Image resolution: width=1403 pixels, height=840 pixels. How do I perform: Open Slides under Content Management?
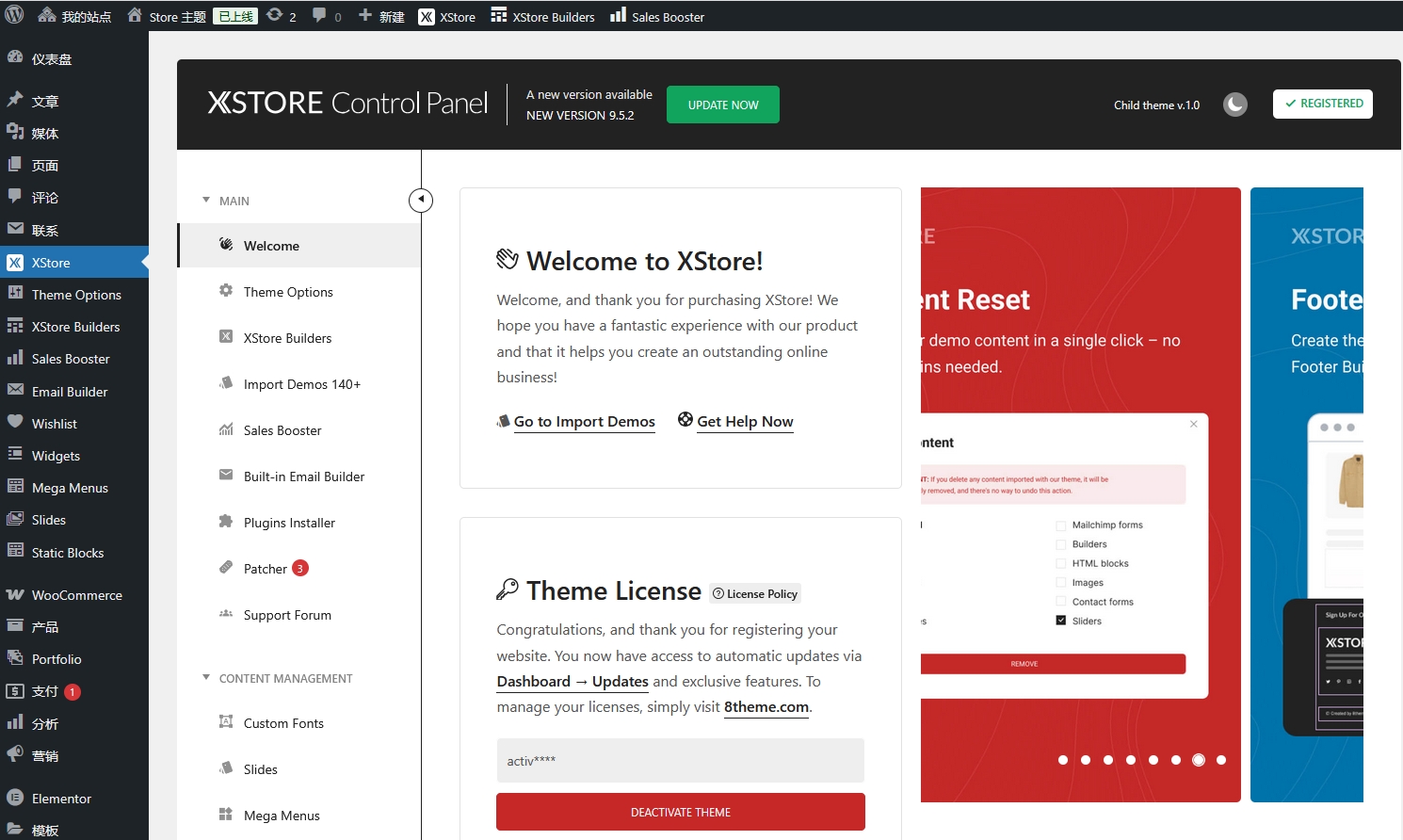point(299,769)
